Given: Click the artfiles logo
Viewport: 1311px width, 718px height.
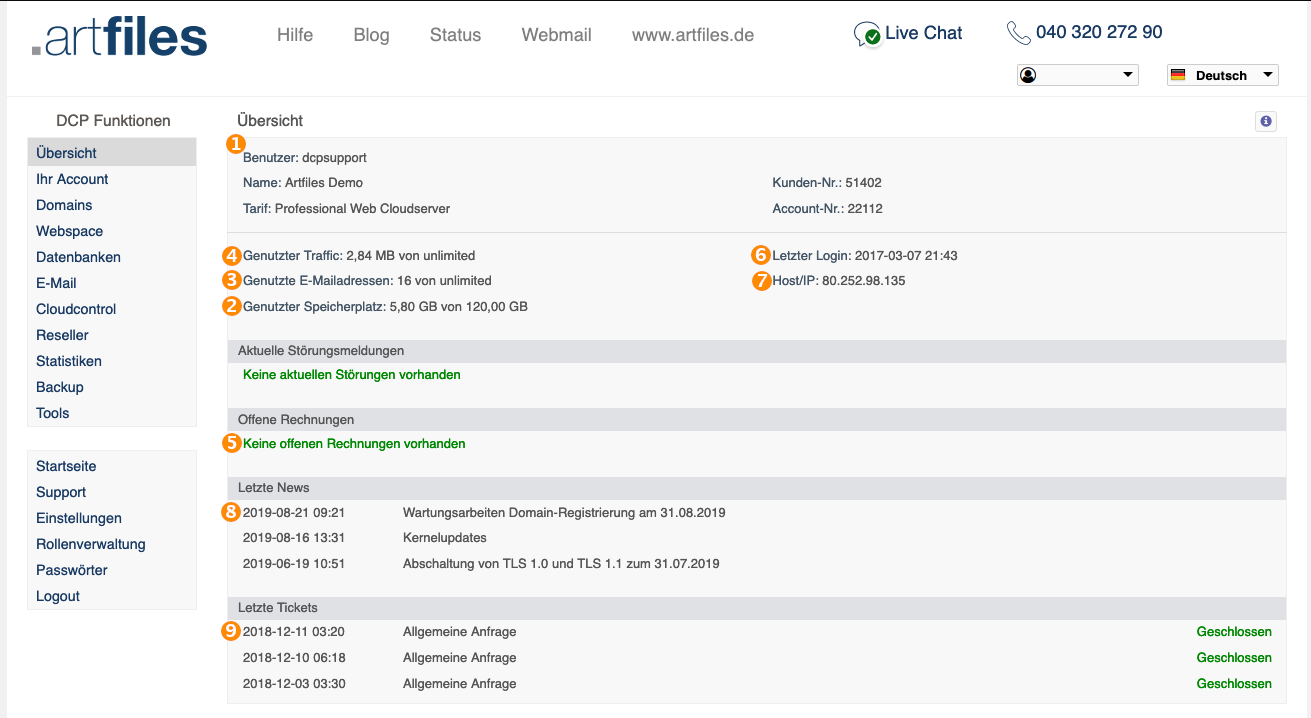Looking at the screenshot, I should [x=120, y=36].
